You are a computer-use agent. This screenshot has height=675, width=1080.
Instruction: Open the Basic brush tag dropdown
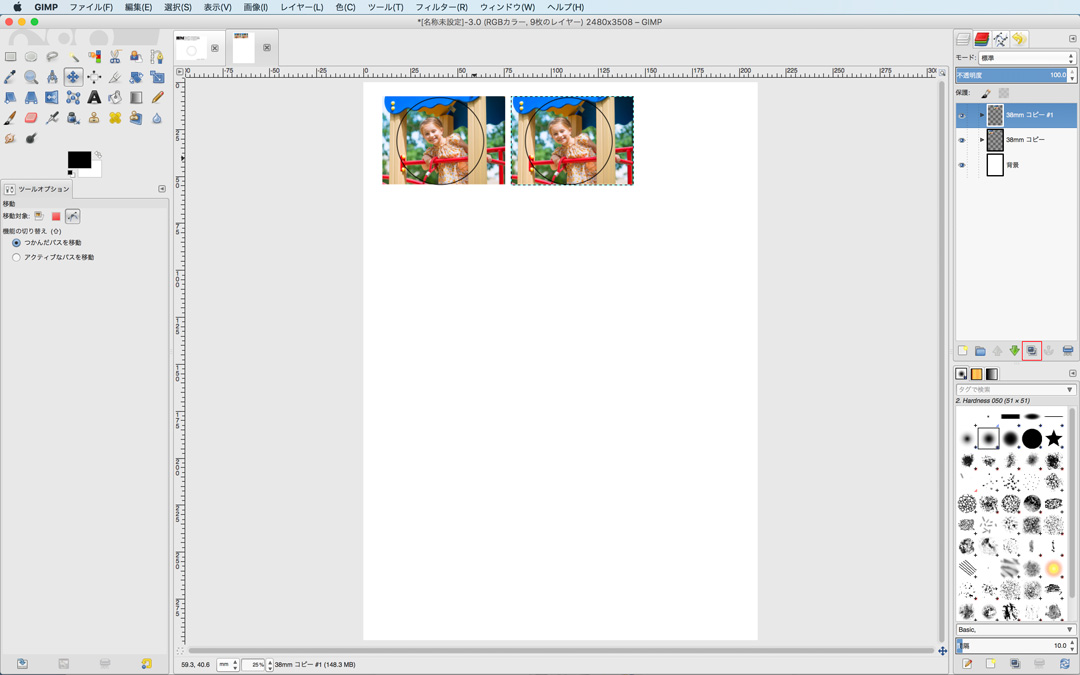click(1015, 630)
